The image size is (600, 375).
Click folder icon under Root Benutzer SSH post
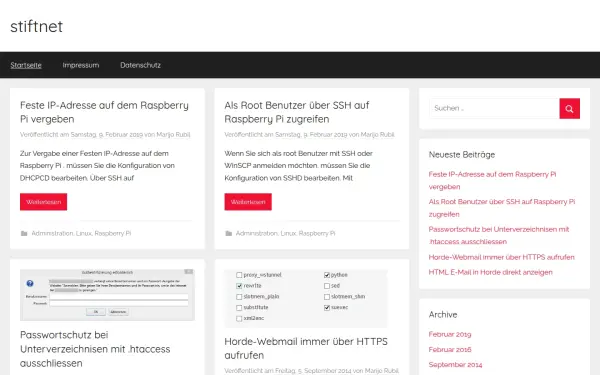click(x=228, y=233)
